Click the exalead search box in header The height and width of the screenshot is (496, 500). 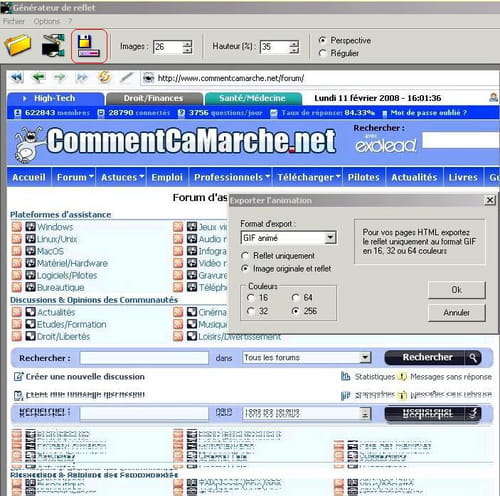tap(461, 140)
